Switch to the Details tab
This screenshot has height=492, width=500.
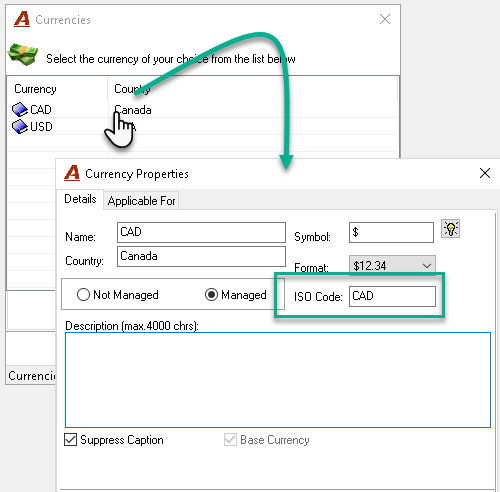(80, 199)
